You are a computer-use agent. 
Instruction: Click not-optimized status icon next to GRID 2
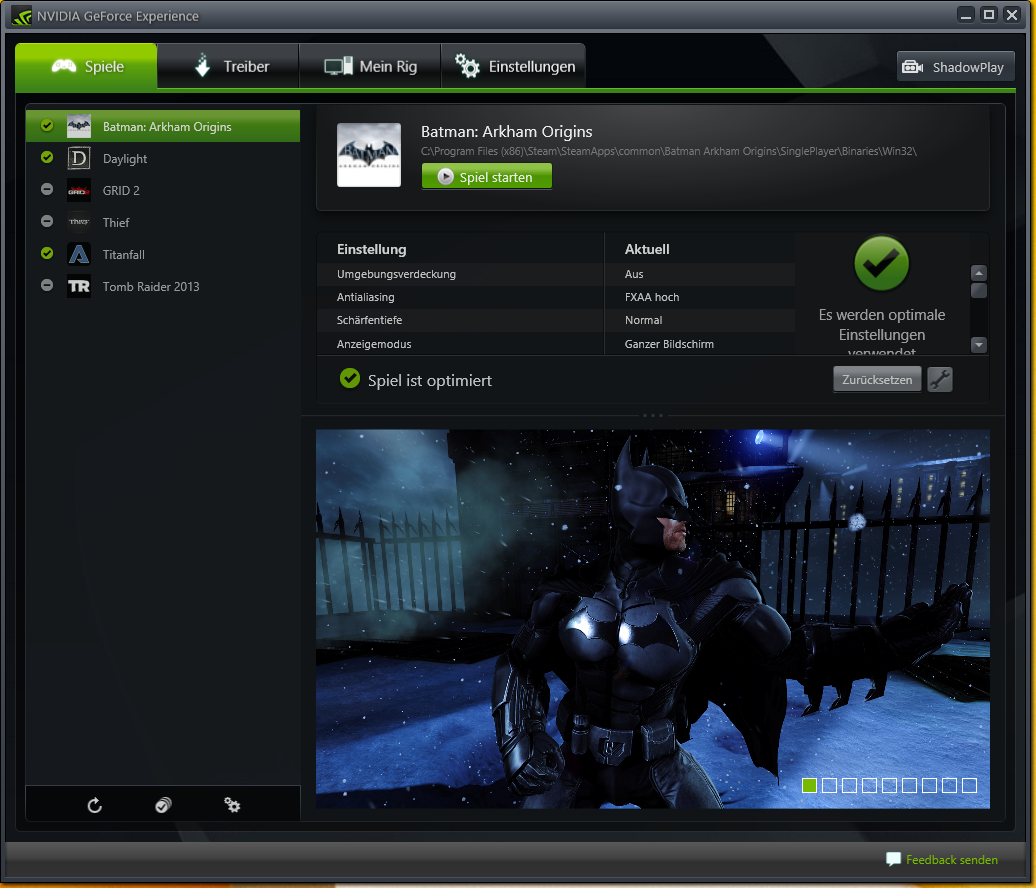[x=47, y=190]
